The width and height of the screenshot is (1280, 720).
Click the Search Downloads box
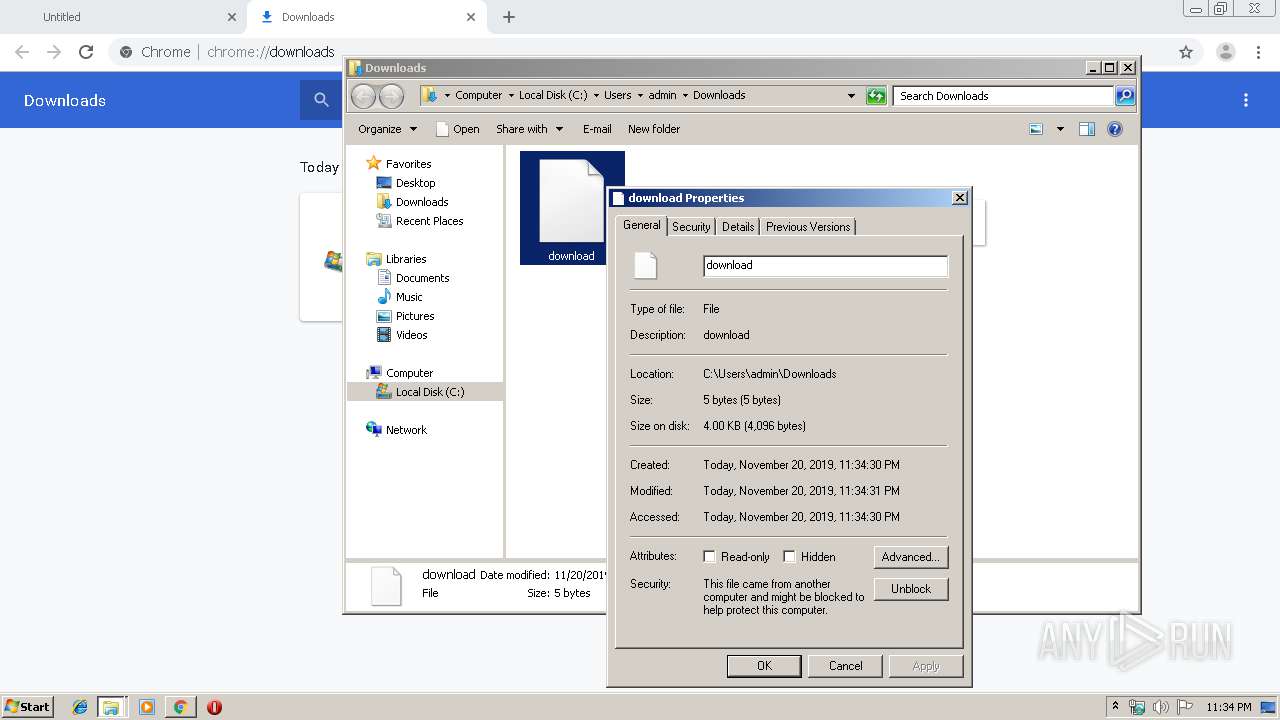pos(1003,96)
